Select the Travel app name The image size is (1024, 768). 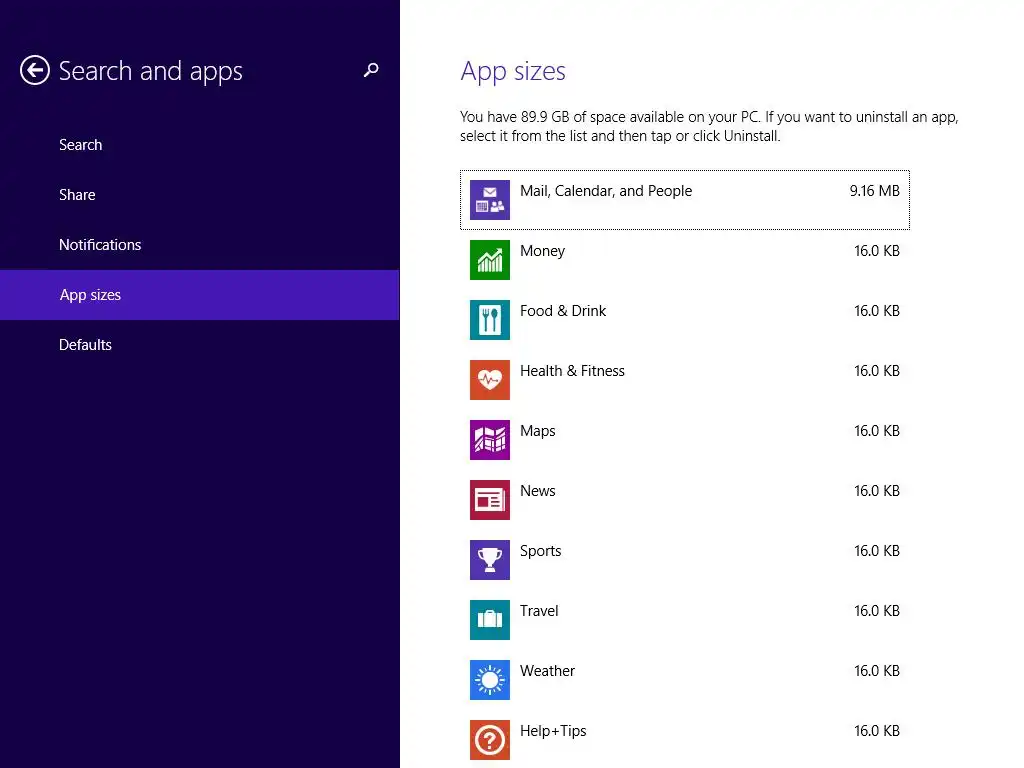click(x=539, y=611)
